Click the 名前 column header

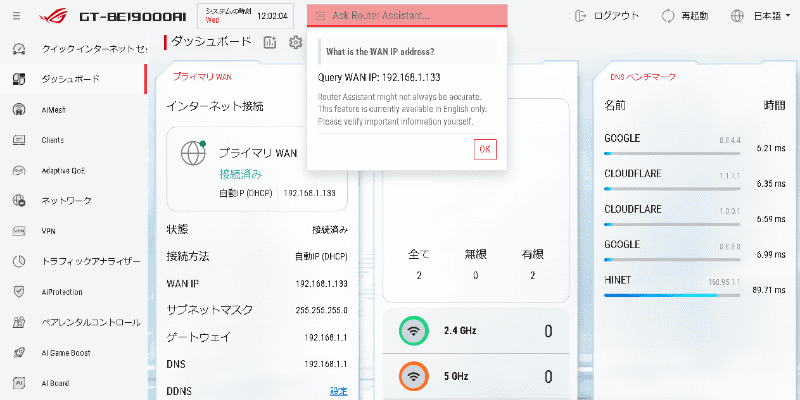pyautogui.click(x=615, y=106)
